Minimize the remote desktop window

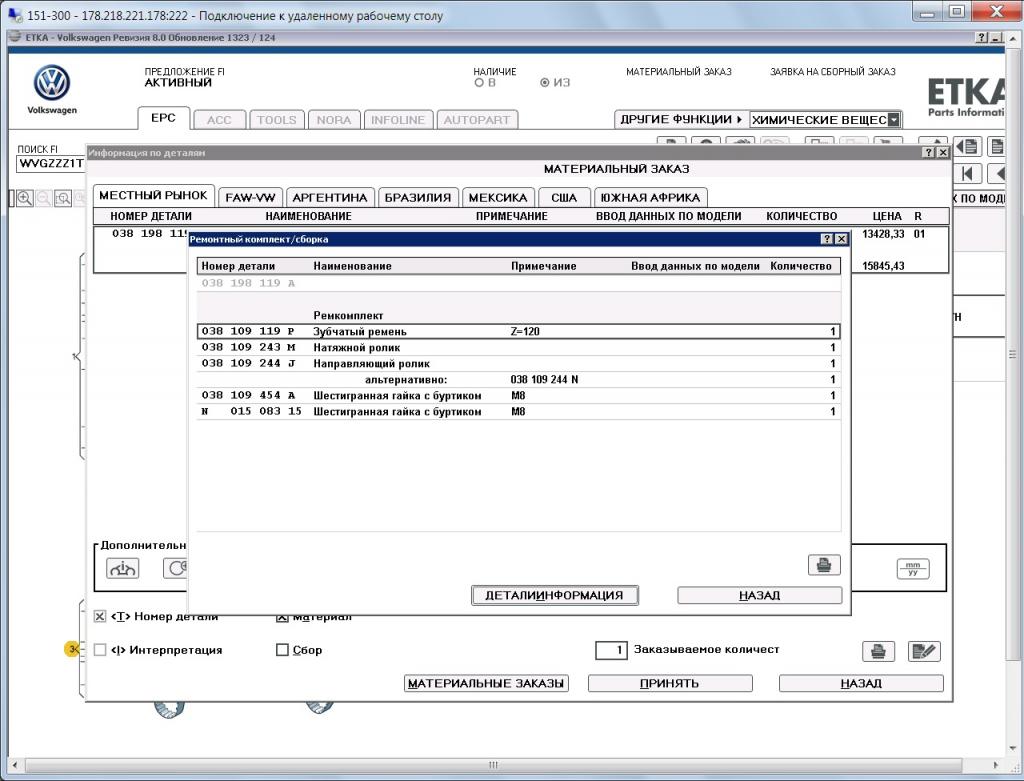click(927, 11)
